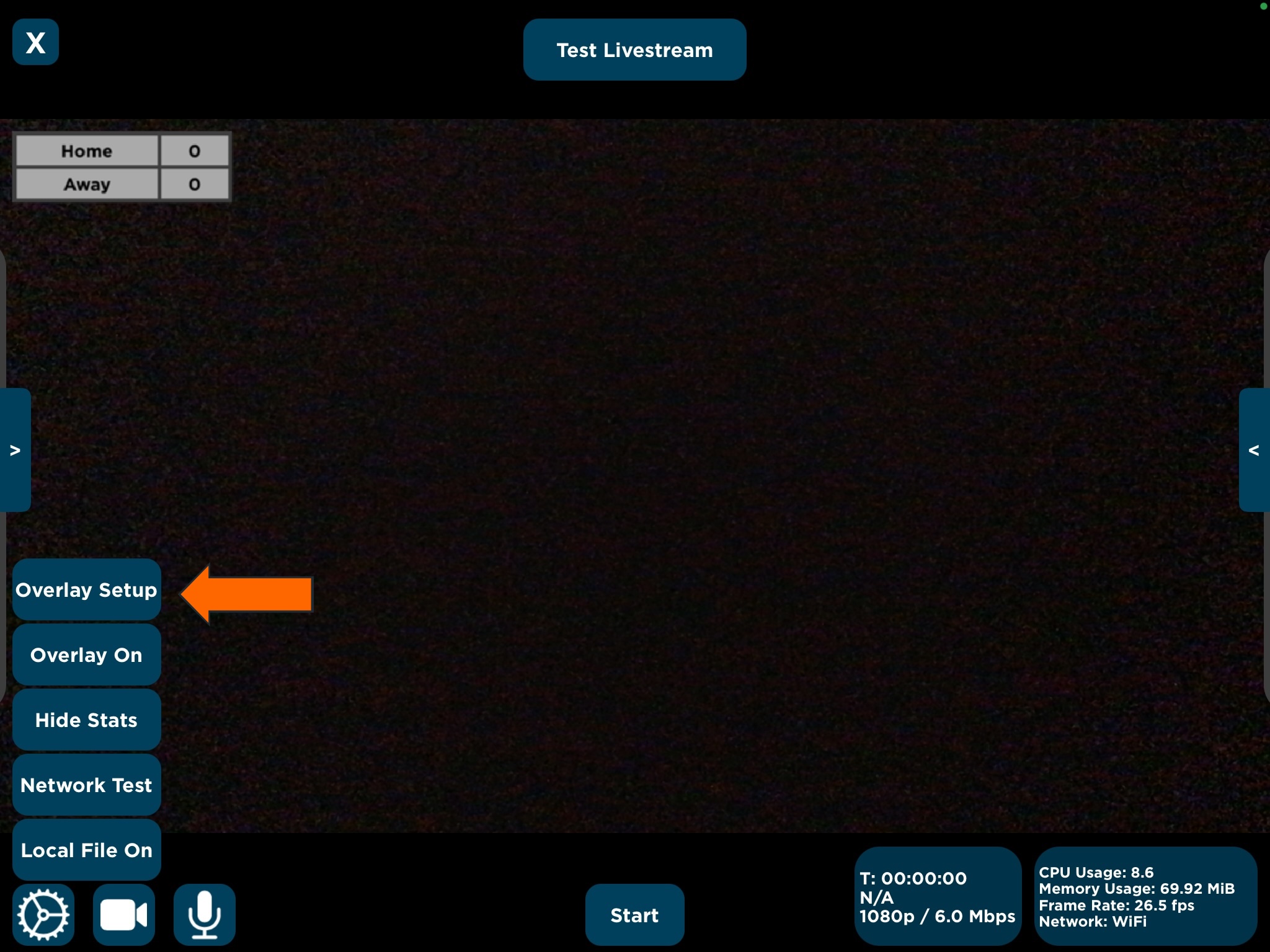The width and height of the screenshot is (1270, 952).
Task: Tap the CPU and memory stats panel
Action: point(1145,896)
